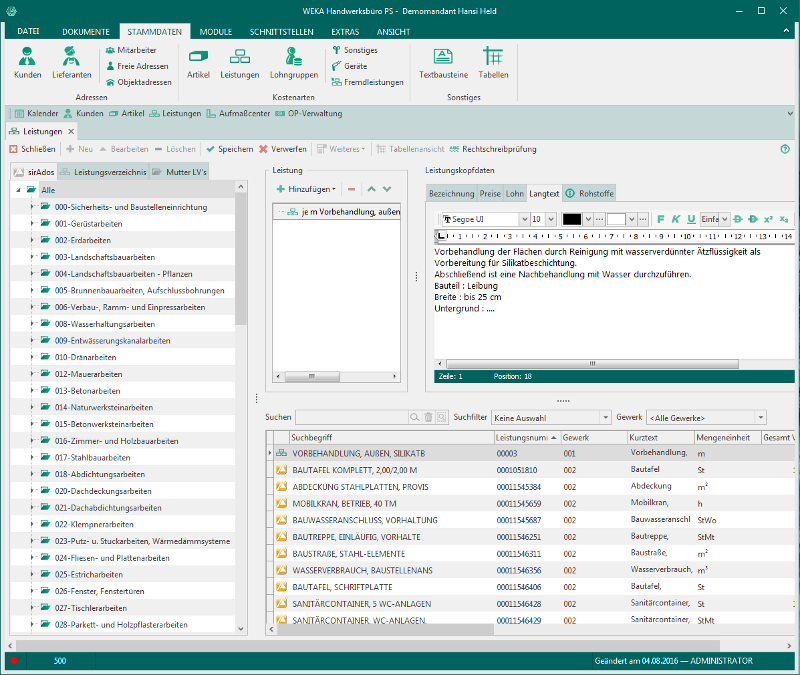Click the Tabellen ribbon icon
Screen dimensions: 800x675
(493, 62)
